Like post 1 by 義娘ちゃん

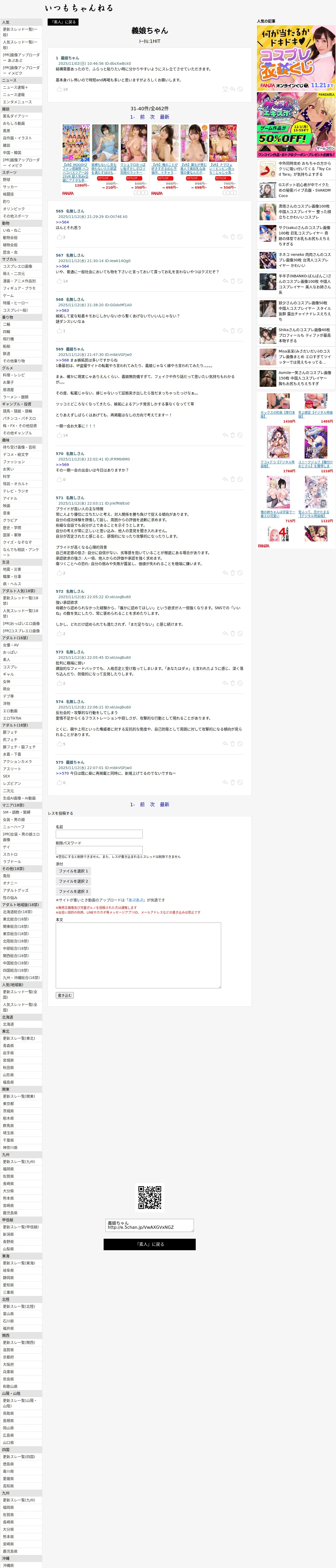pyautogui.click(x=59, y=89)
